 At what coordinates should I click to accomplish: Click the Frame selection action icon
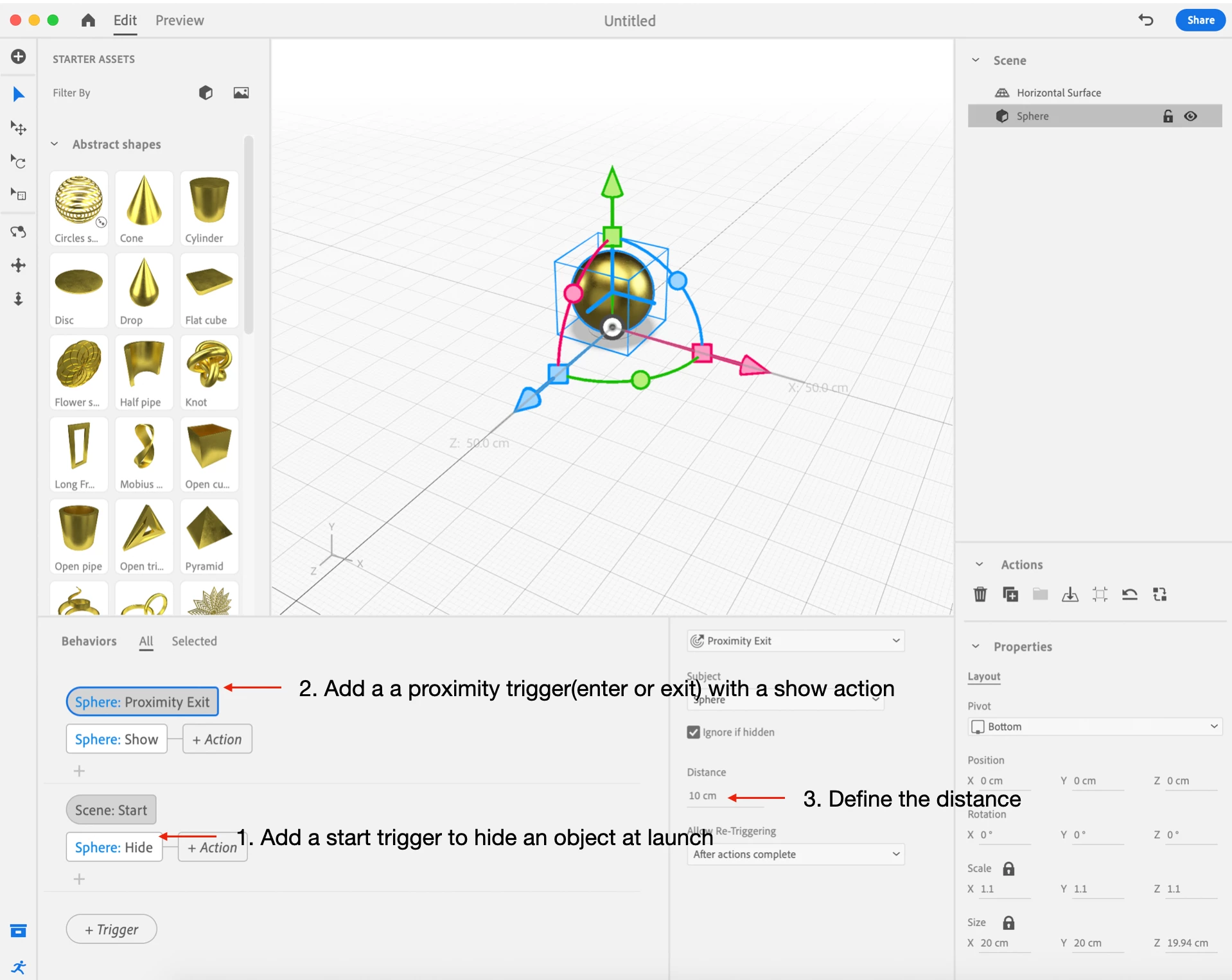1100,594
